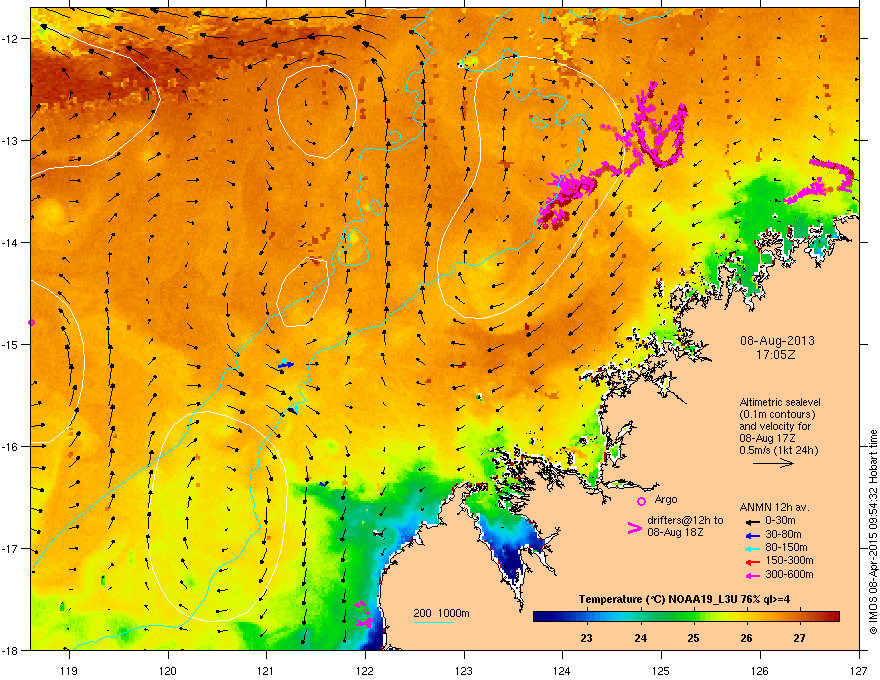Click the longitude axis label 122

tap(365, 670)
